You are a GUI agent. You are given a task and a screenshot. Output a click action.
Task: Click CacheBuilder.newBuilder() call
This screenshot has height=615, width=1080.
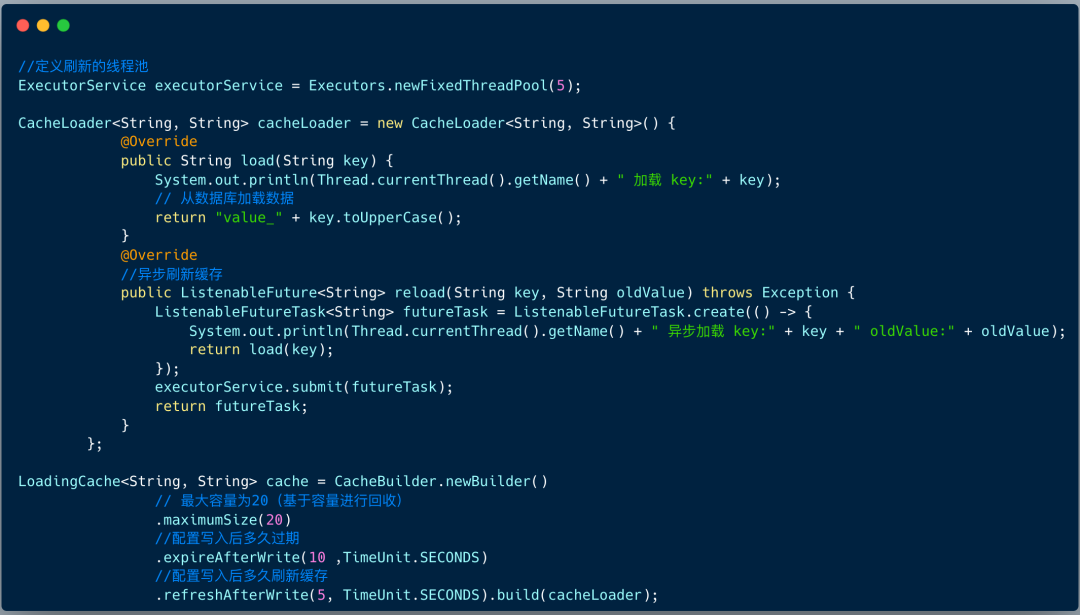pyautogui.click(x=441, y=481)
